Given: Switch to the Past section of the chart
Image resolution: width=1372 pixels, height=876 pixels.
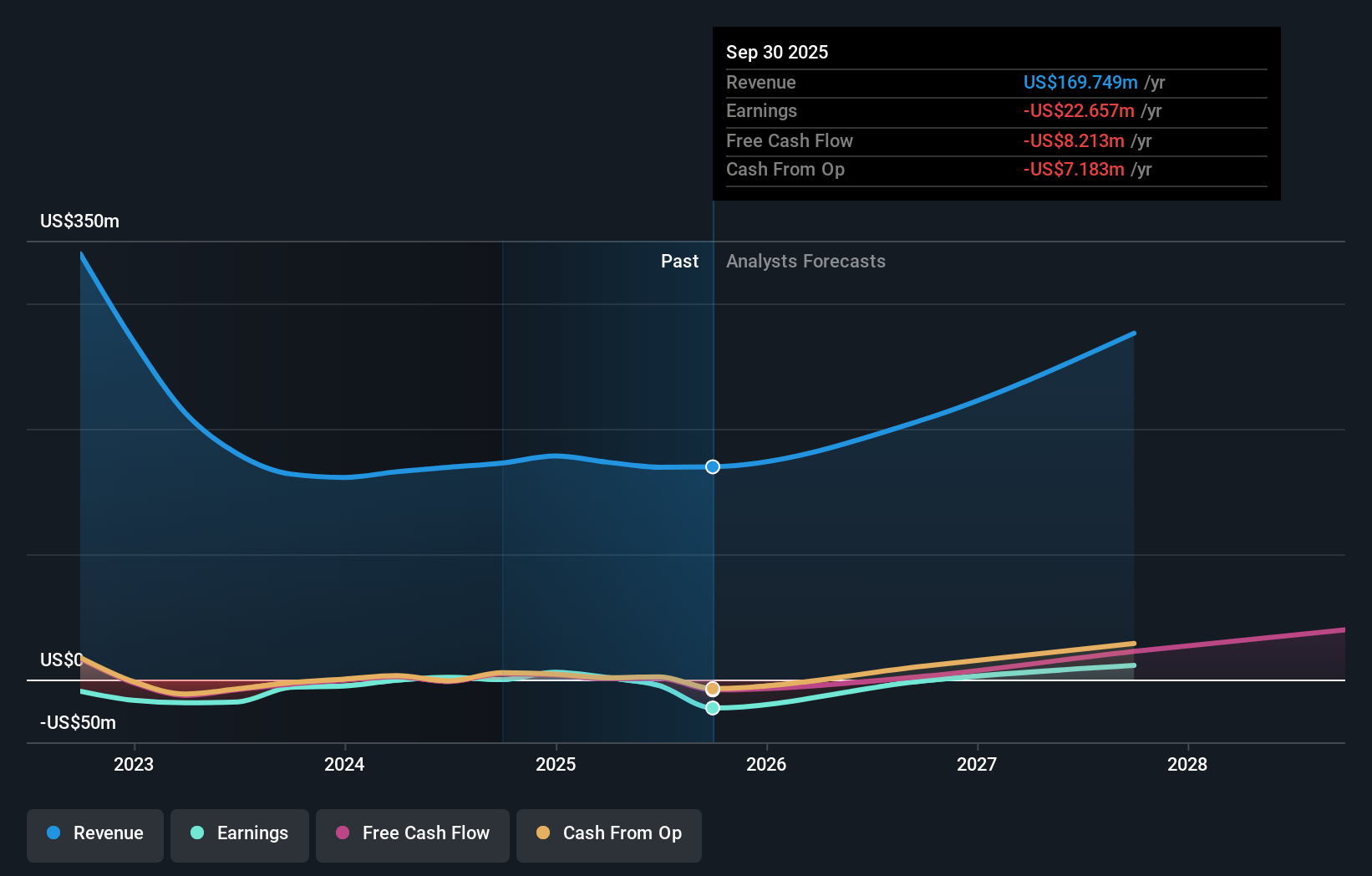Looking at the screenshot, I should (x=679, y=261).
